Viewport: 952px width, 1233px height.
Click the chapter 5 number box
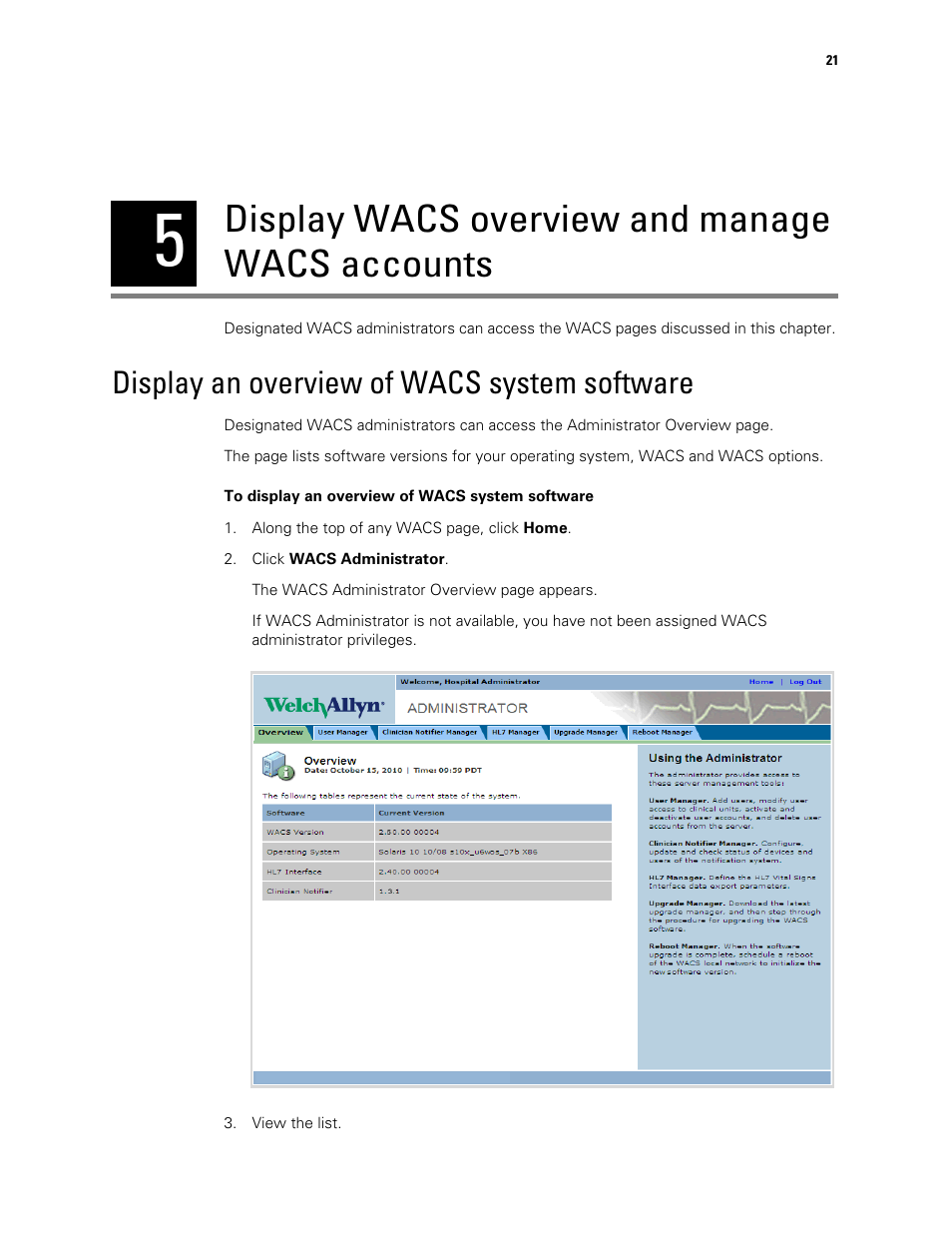(154, 244)
